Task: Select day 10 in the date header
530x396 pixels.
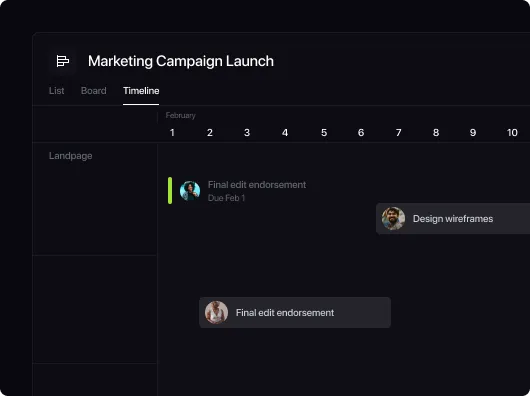Action: tap(512, 132)
